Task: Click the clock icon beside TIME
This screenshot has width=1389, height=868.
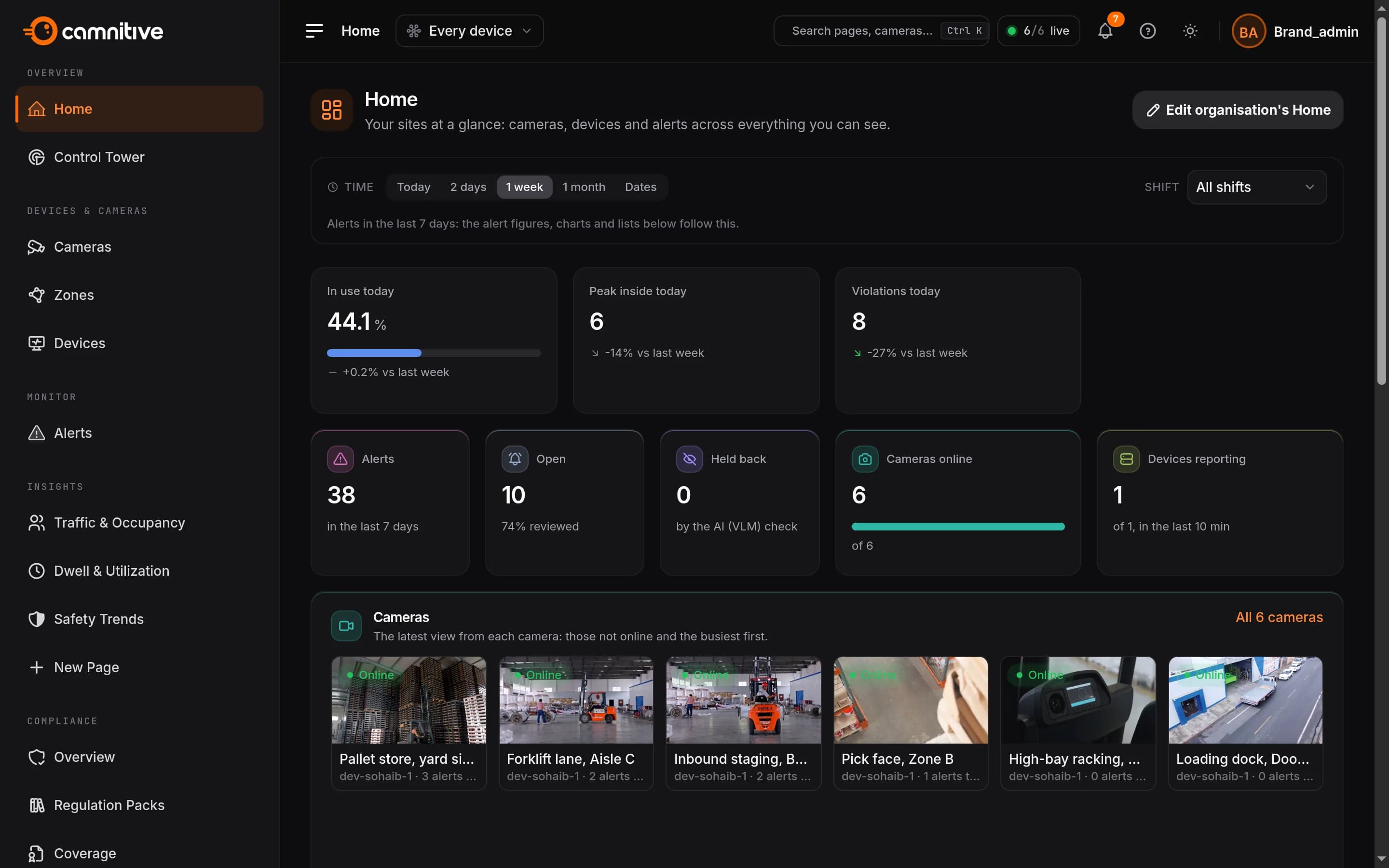Action: (x=332, y=187)
